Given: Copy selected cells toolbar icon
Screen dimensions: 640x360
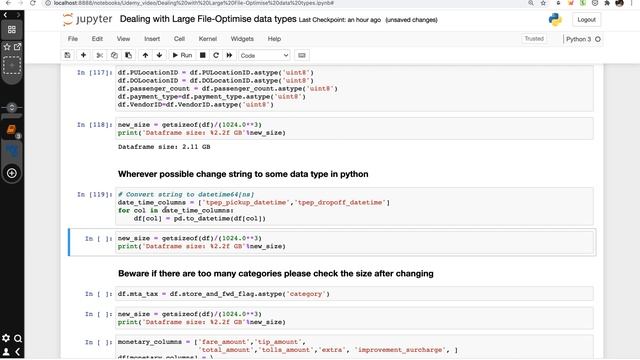Looking at the screenshot, I should [114, 55].
